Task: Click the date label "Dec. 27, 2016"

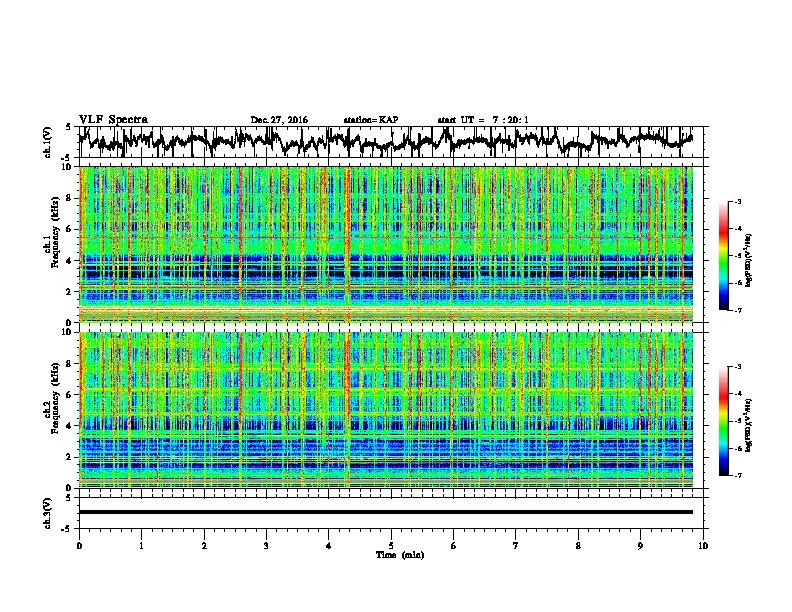Action: click(x=279, y=120)
